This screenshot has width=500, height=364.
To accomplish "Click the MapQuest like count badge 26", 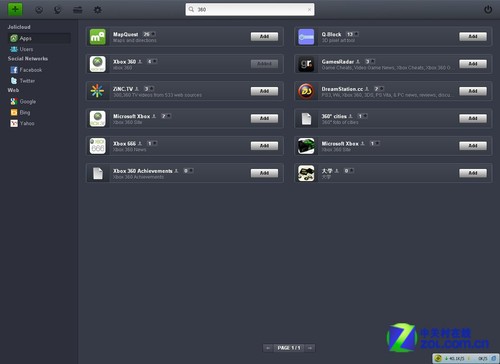I will tap(149, 34).
